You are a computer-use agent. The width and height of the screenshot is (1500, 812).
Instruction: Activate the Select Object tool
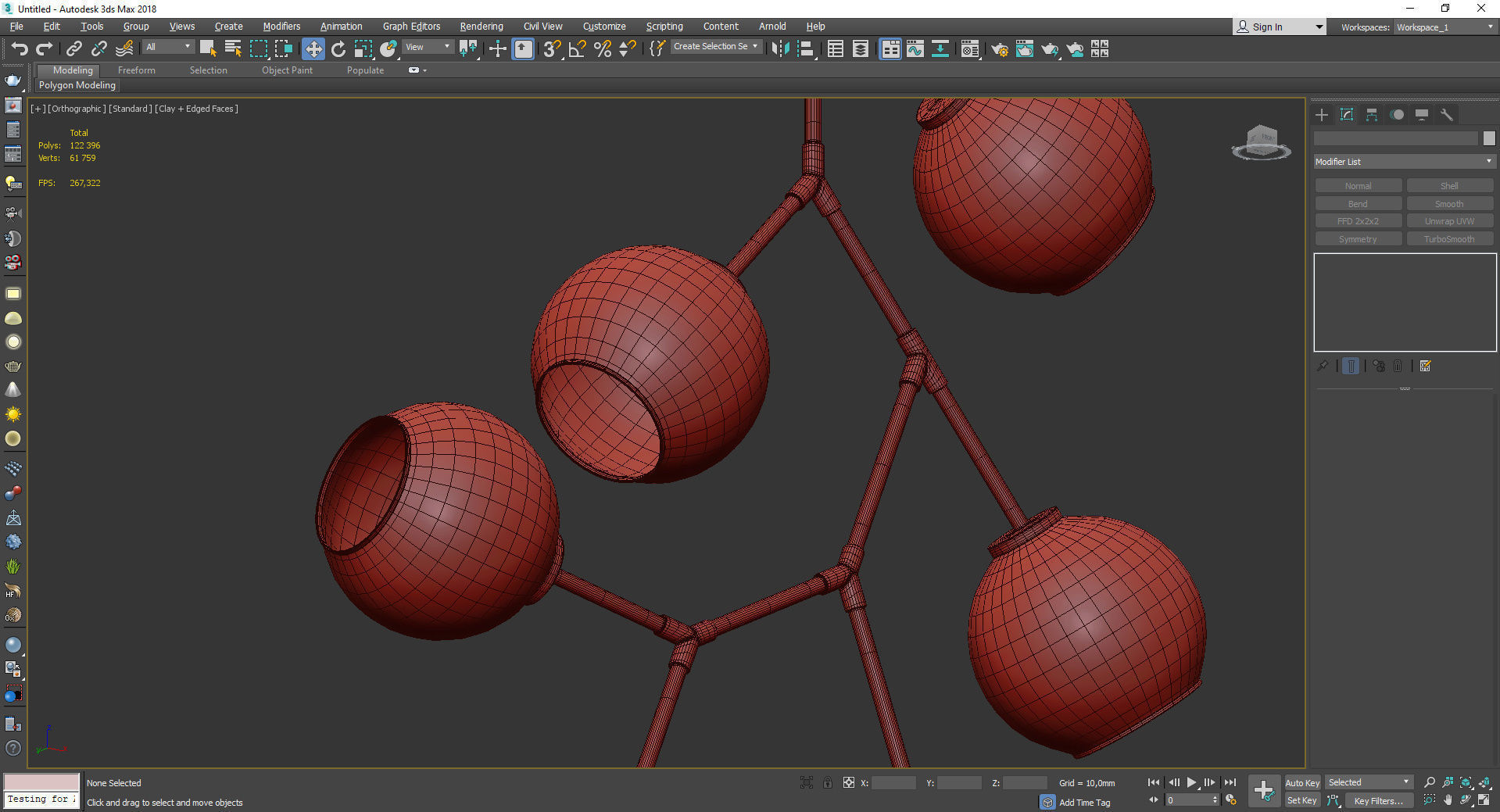click(208, 49)
